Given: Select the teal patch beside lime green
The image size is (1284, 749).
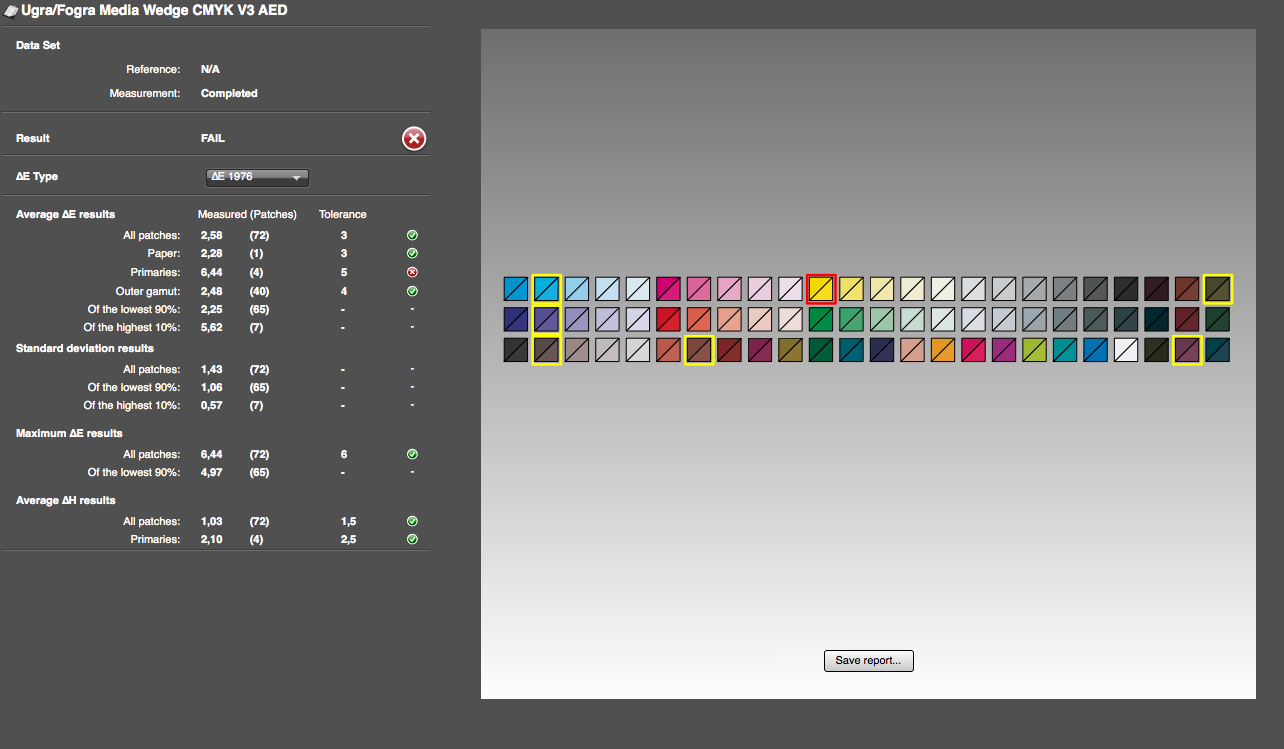Looking at the screenshot, I should pyautogui.click(x=1065, y=350).
